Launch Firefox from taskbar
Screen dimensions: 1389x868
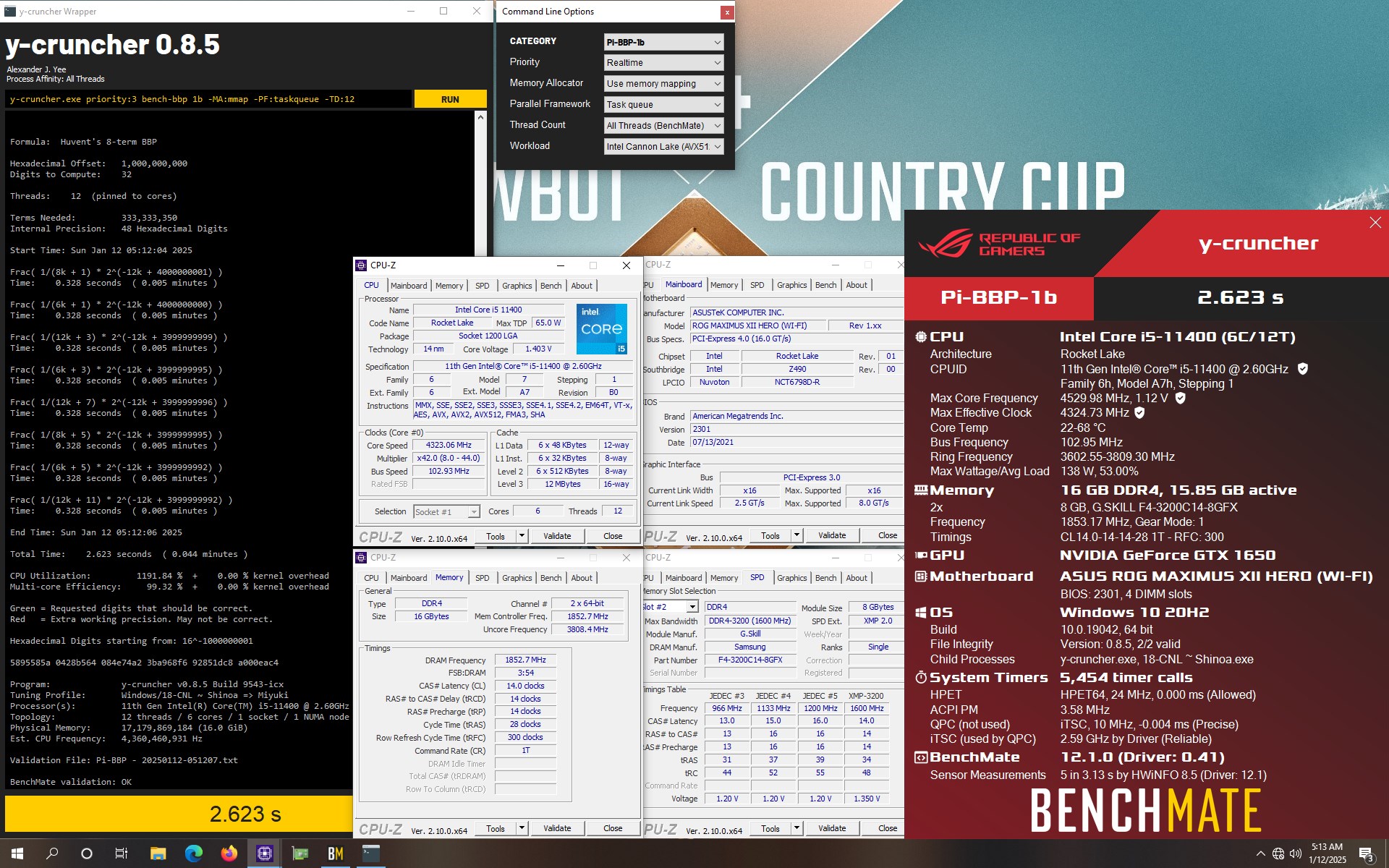click(x=229, y=854)
